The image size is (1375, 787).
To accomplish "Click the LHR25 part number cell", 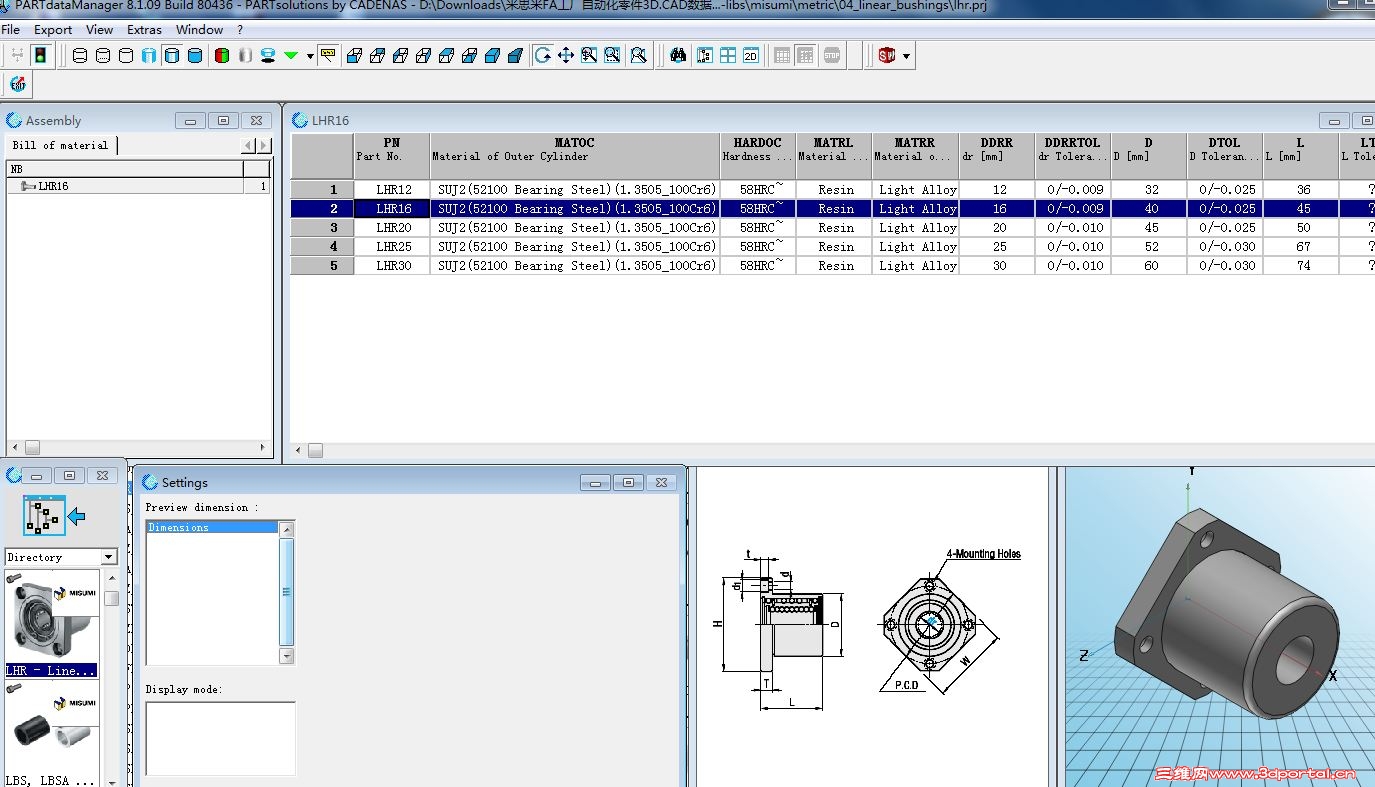I will point(392,247).
